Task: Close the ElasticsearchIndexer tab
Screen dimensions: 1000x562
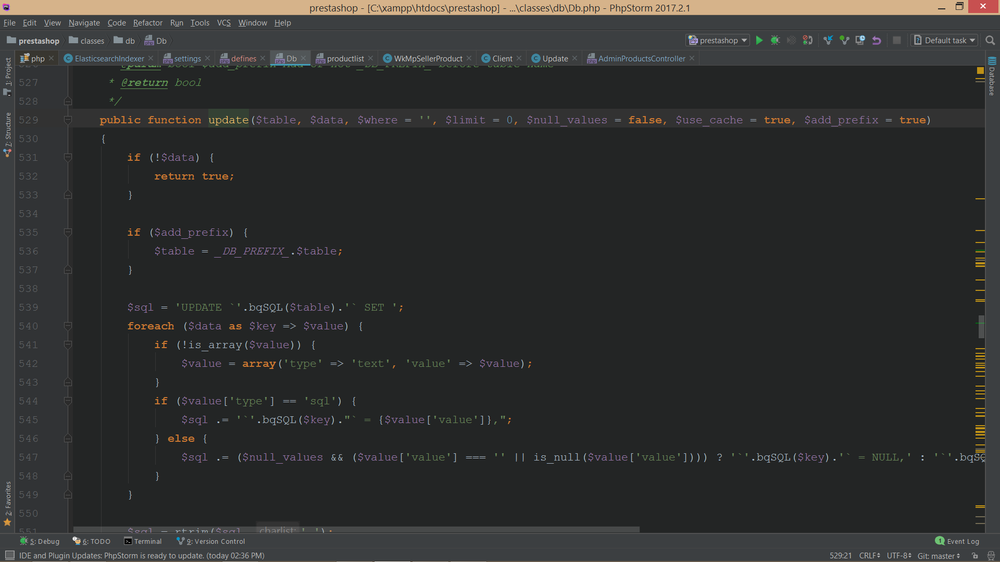Action: click(x=150, y=59)
